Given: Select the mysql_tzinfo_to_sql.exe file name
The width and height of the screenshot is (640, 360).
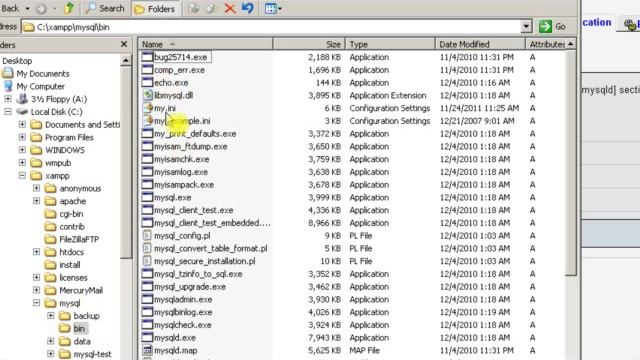Looking at the screenshot, I should (x=198, y=274).
